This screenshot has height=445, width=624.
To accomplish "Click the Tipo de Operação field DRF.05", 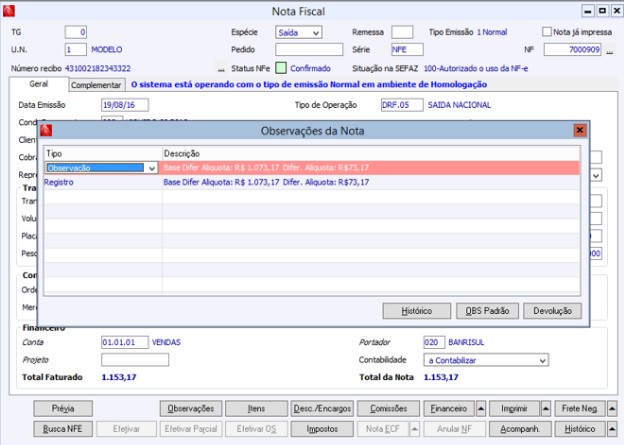I will [x=402, y=105].
